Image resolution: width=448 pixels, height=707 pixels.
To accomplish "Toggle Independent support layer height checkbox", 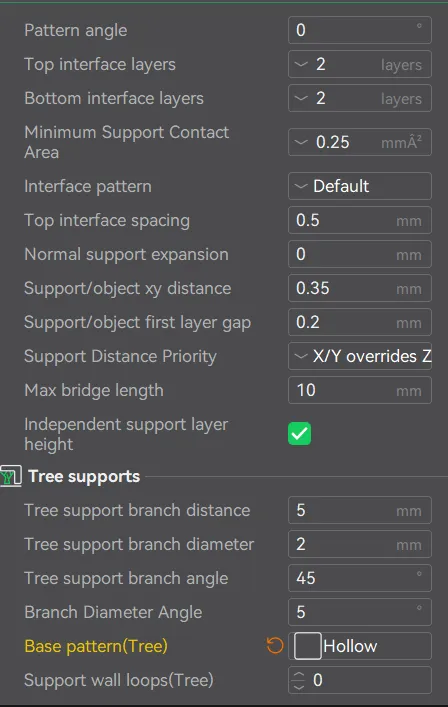I will (x=299, y=433).
